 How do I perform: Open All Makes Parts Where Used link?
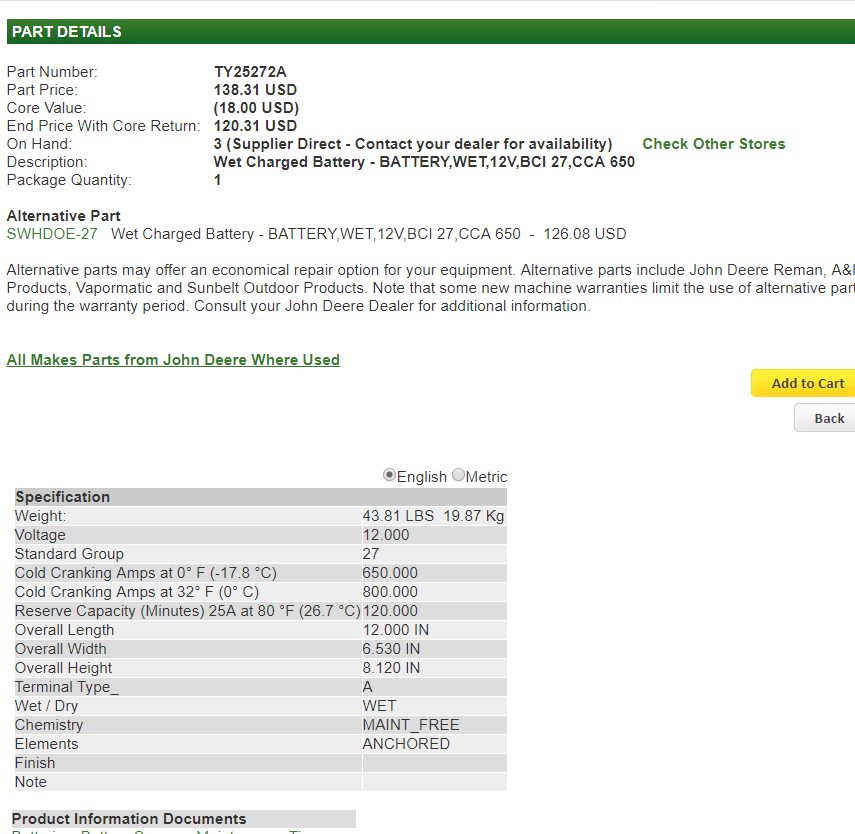173,360
